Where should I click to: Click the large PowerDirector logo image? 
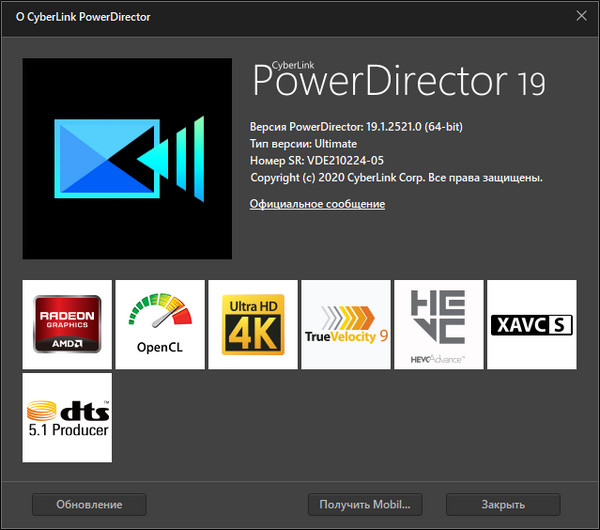coord(127,158)
